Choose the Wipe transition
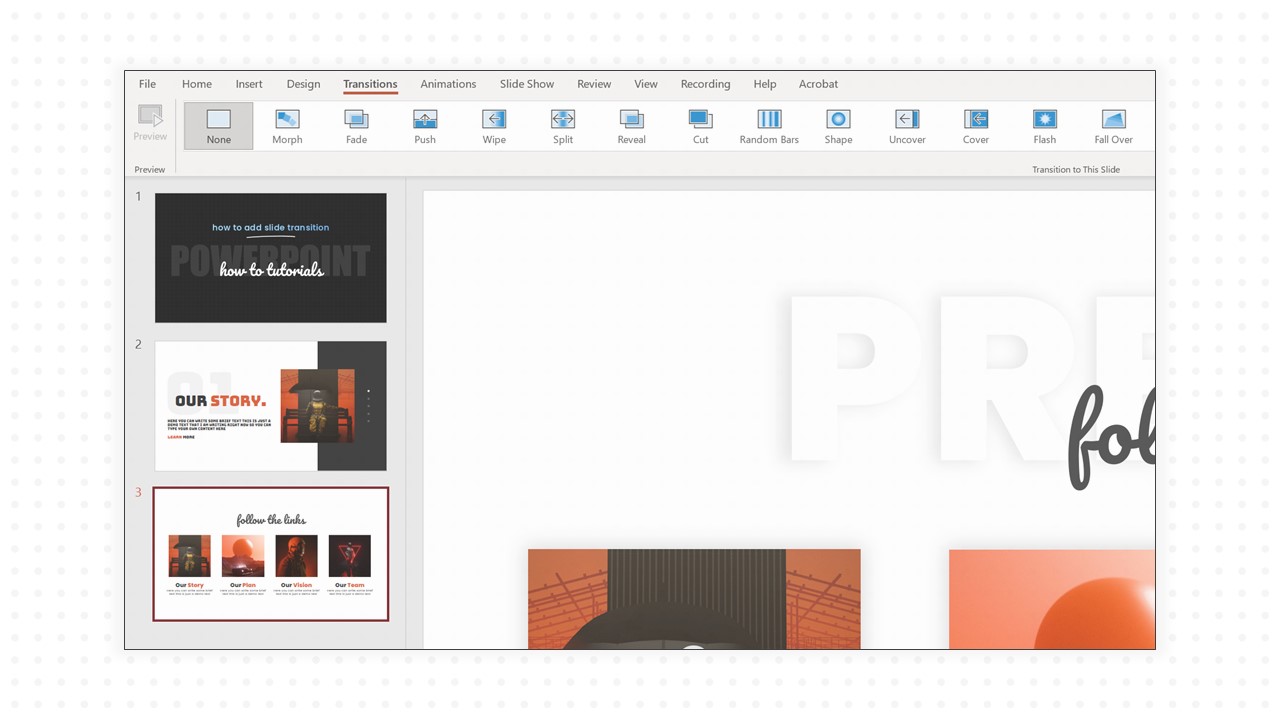Viewport: 1280px width, 720px height. [493, 124]
